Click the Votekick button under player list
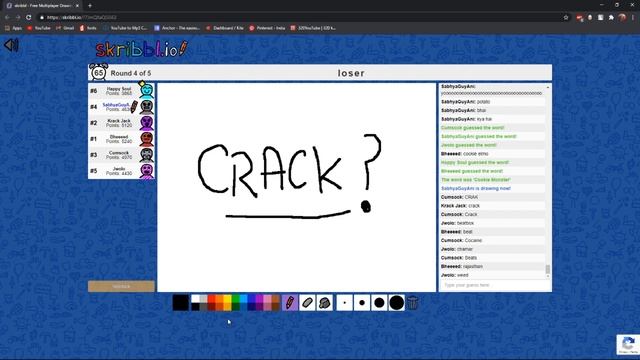The image size is (640, 360). click(x=121, y=287)
